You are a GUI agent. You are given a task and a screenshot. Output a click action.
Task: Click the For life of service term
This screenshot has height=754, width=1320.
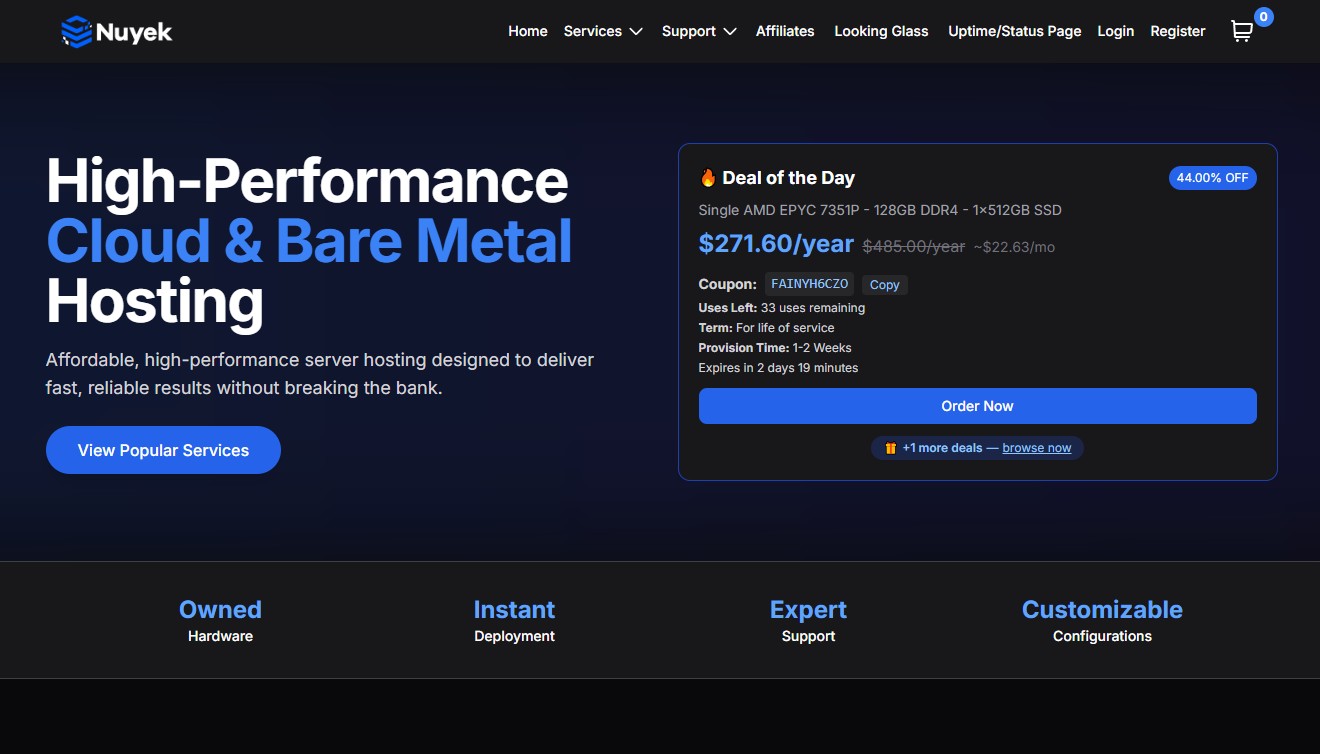point(785,328)
